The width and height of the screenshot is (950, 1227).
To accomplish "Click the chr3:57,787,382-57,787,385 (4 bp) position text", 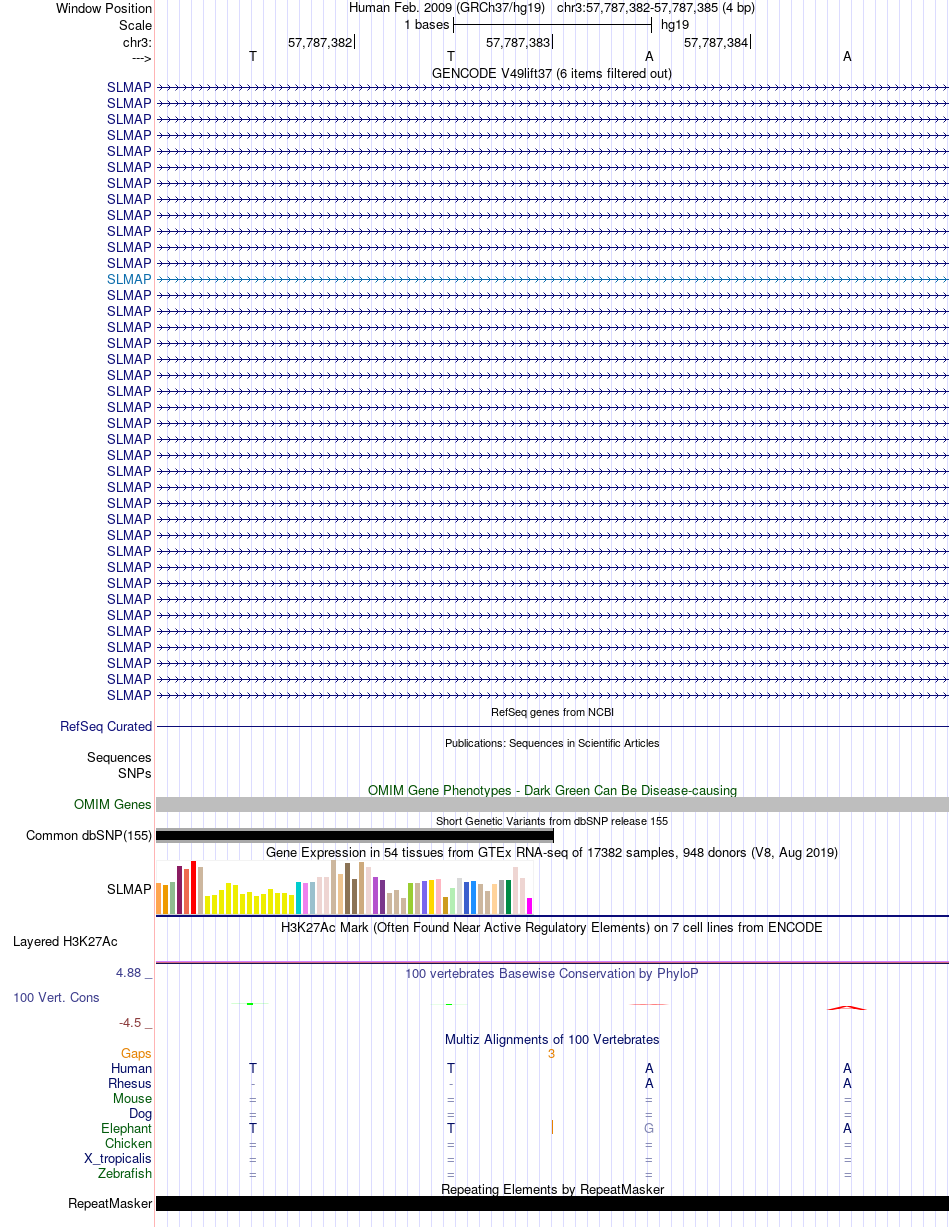I will coord(656,8).
